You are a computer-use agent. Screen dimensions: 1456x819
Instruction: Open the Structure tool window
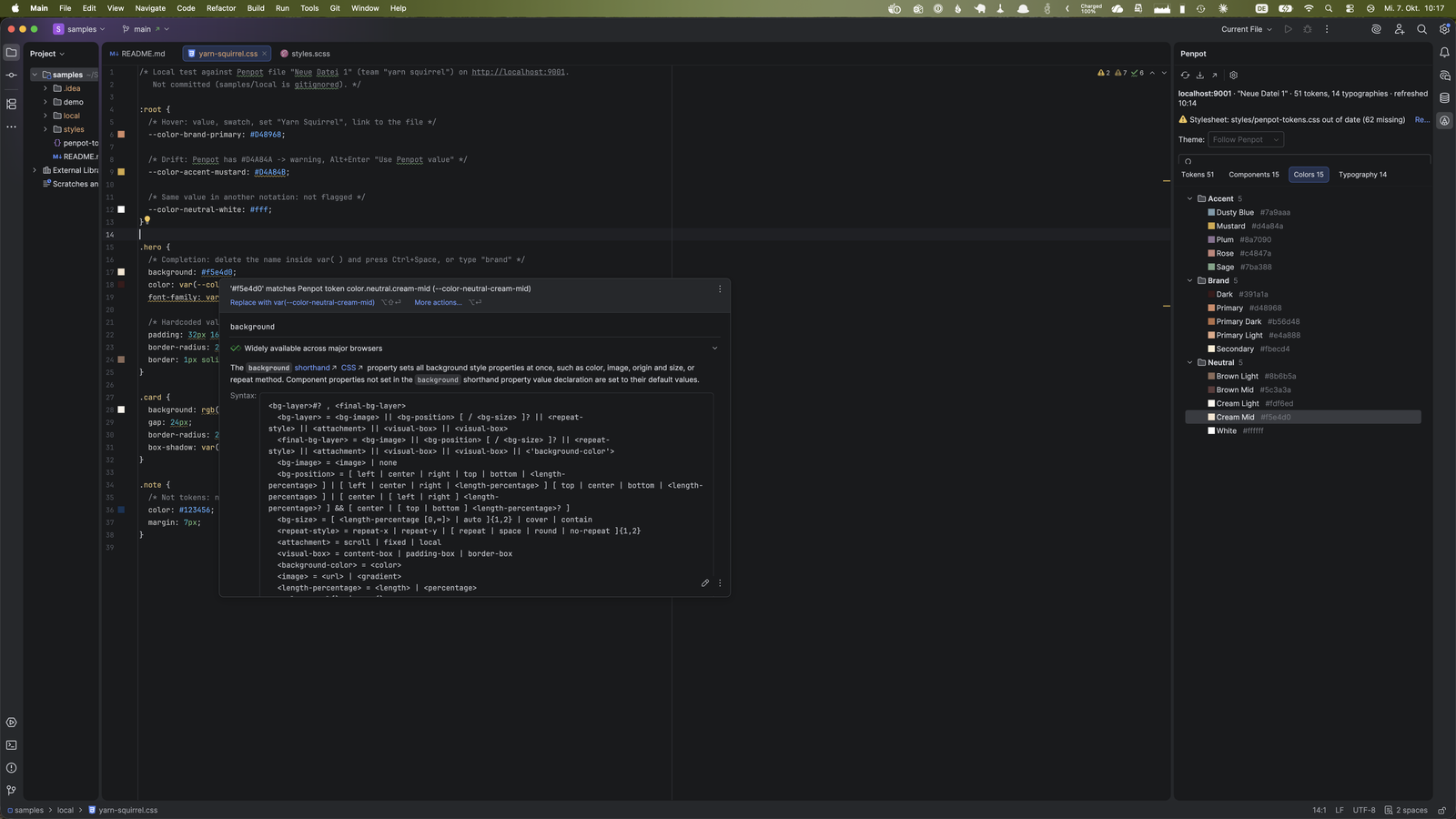pos(11,104)
